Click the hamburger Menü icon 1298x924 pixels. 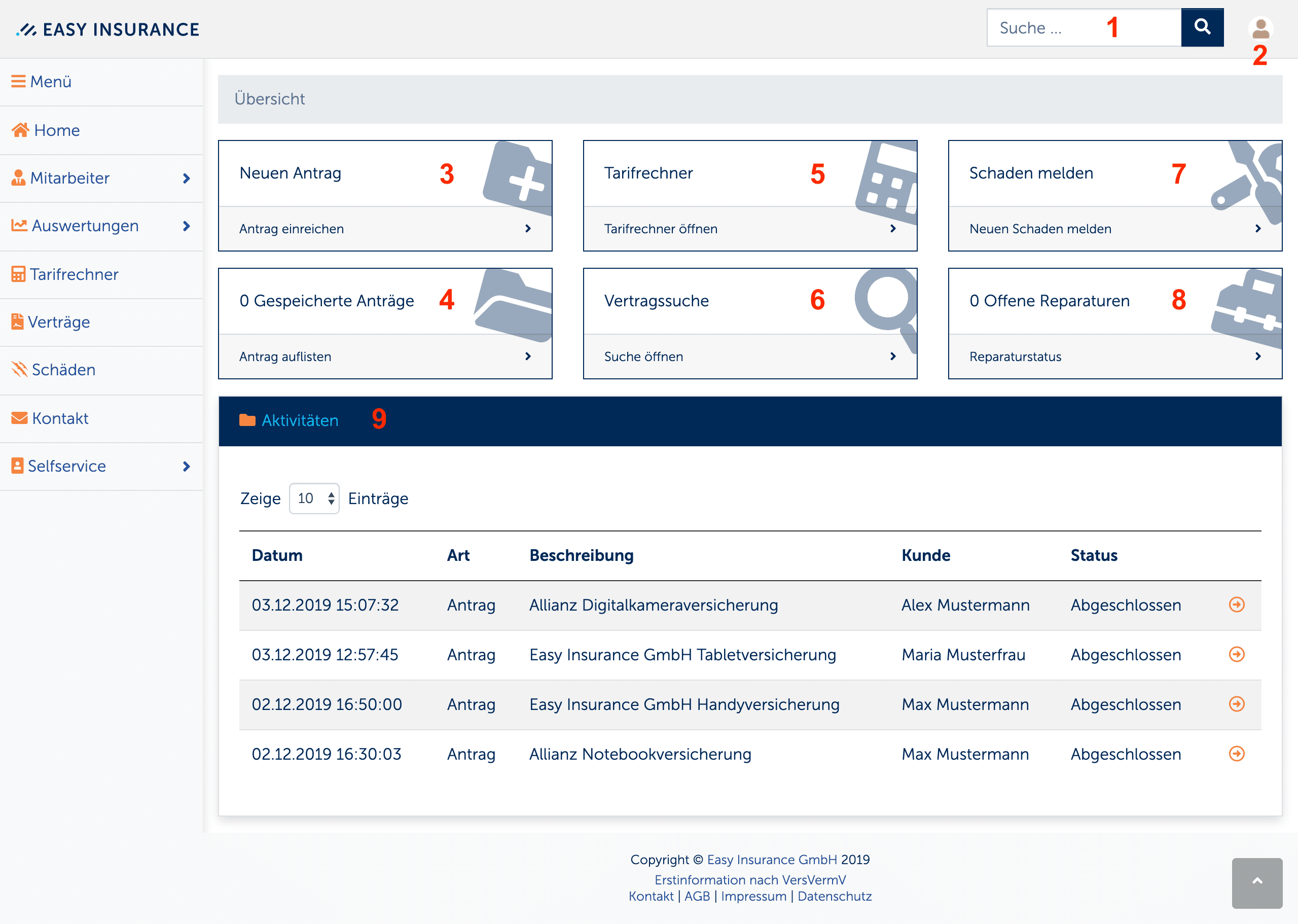(x=18, y=81)
